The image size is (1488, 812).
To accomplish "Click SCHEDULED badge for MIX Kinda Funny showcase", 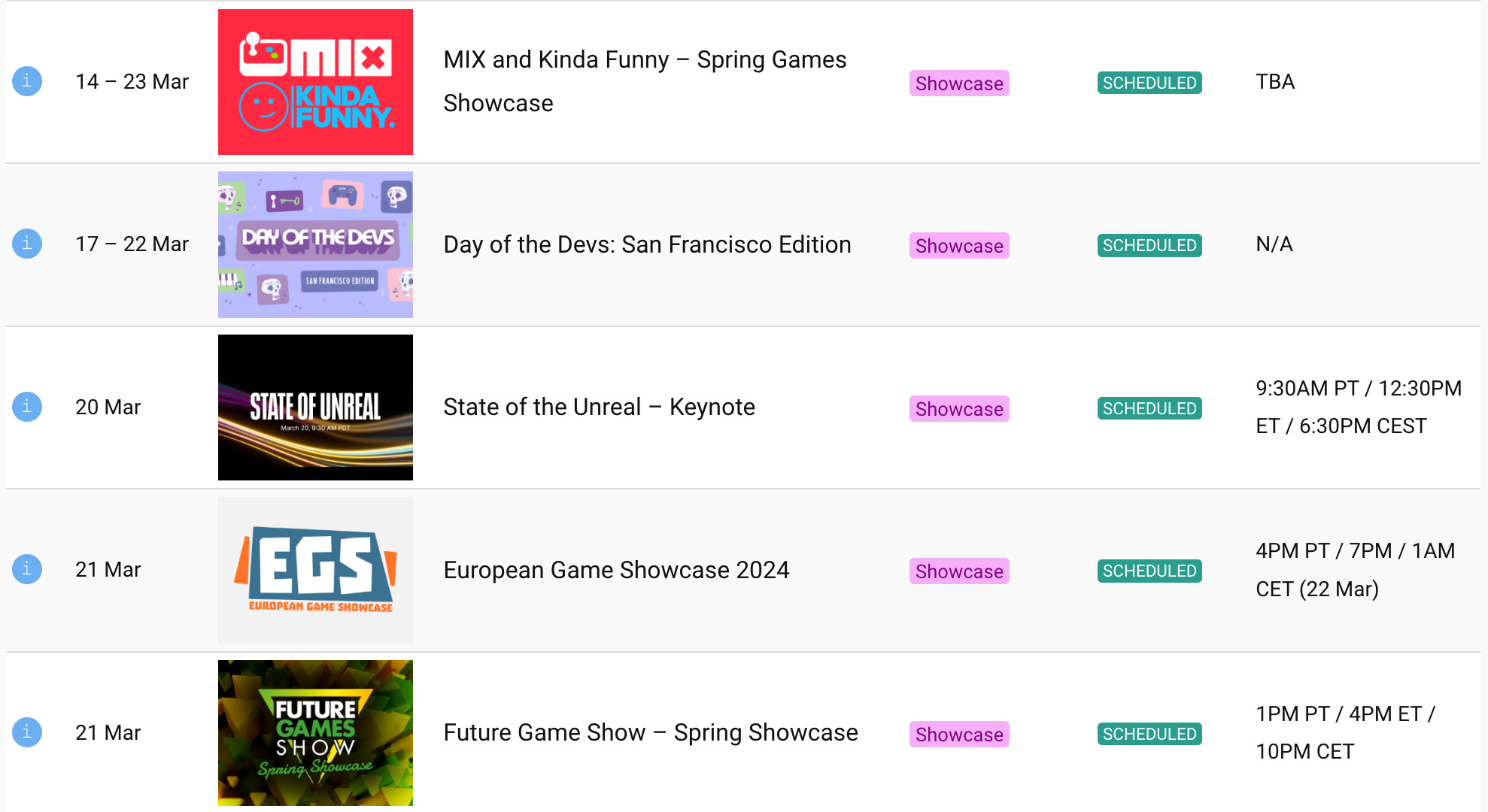I will click(x=1149, y=83).
